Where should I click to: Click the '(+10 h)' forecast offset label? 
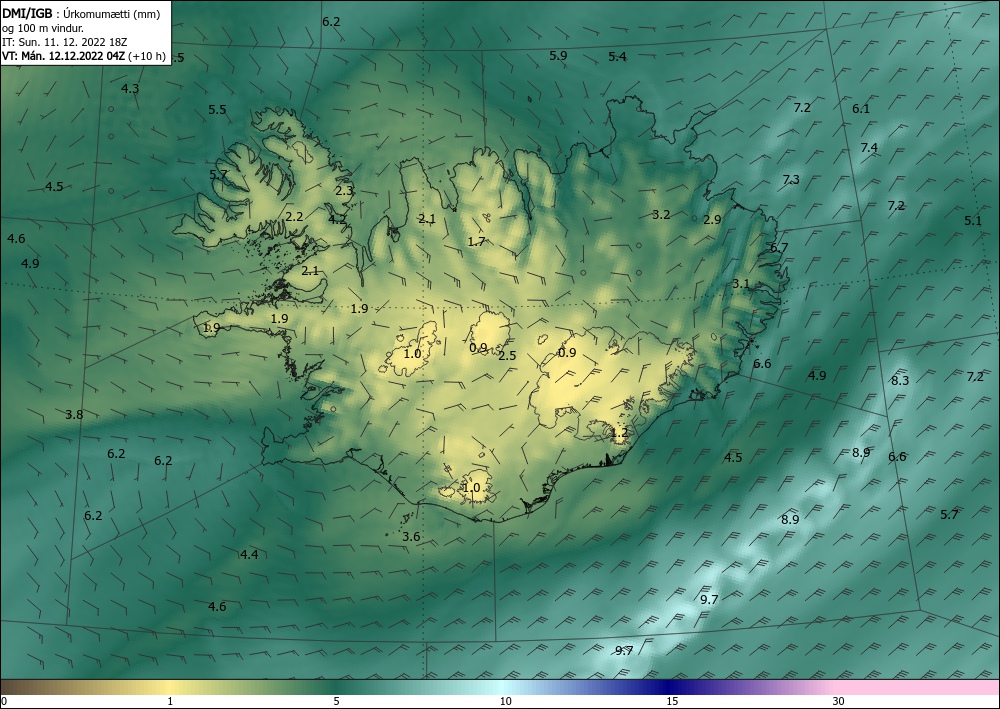147,56
